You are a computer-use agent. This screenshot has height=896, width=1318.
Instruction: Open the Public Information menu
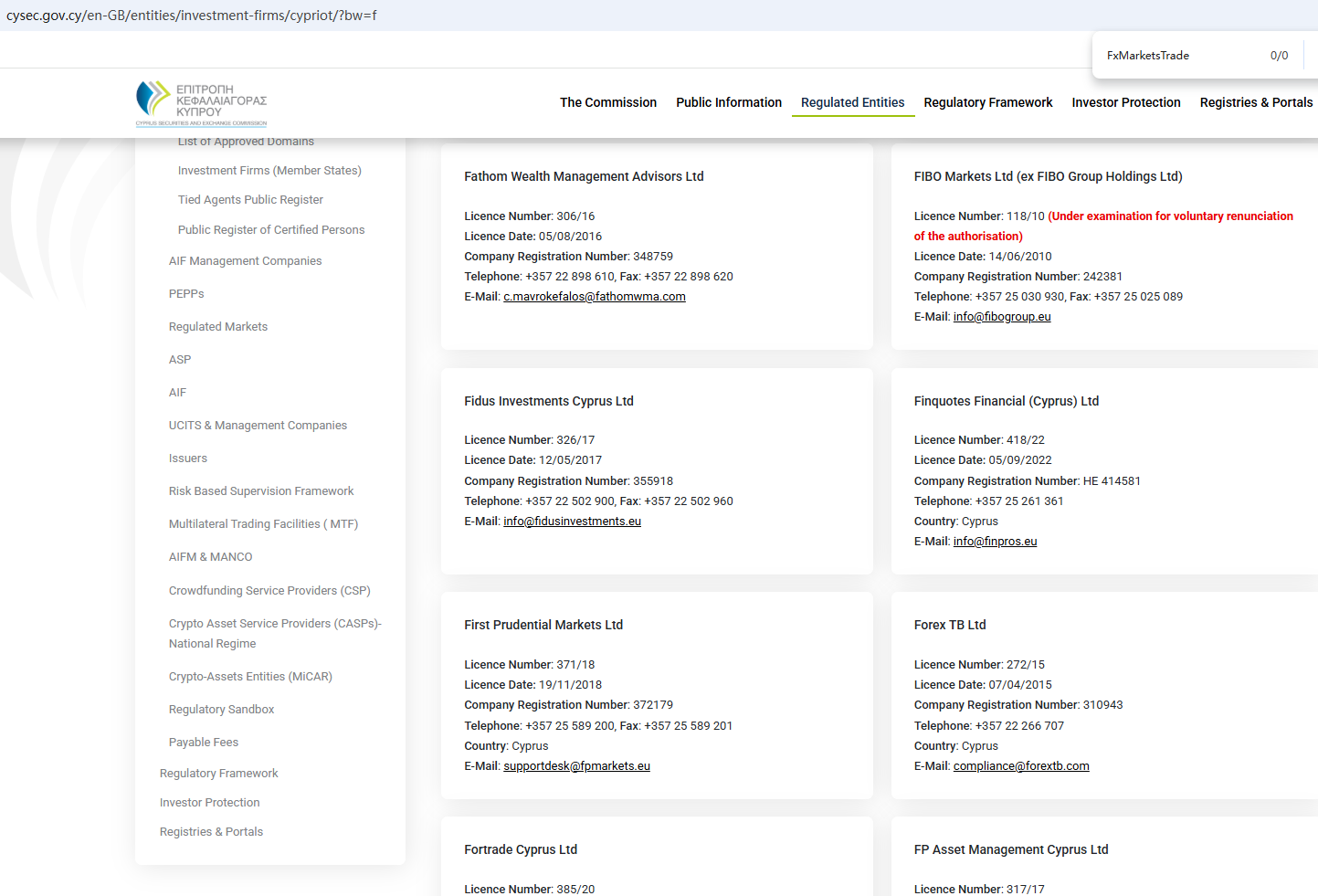(x=728, y=102)
